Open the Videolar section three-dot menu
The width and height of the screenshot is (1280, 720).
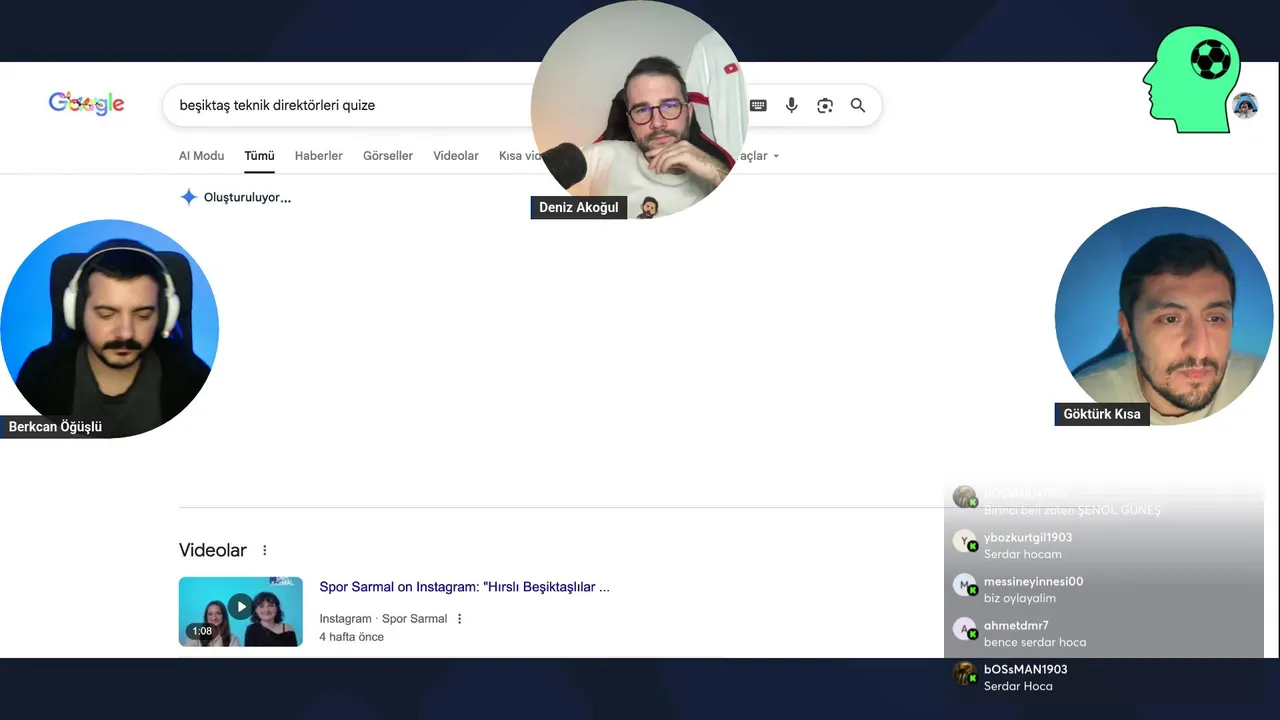point(265,550)
